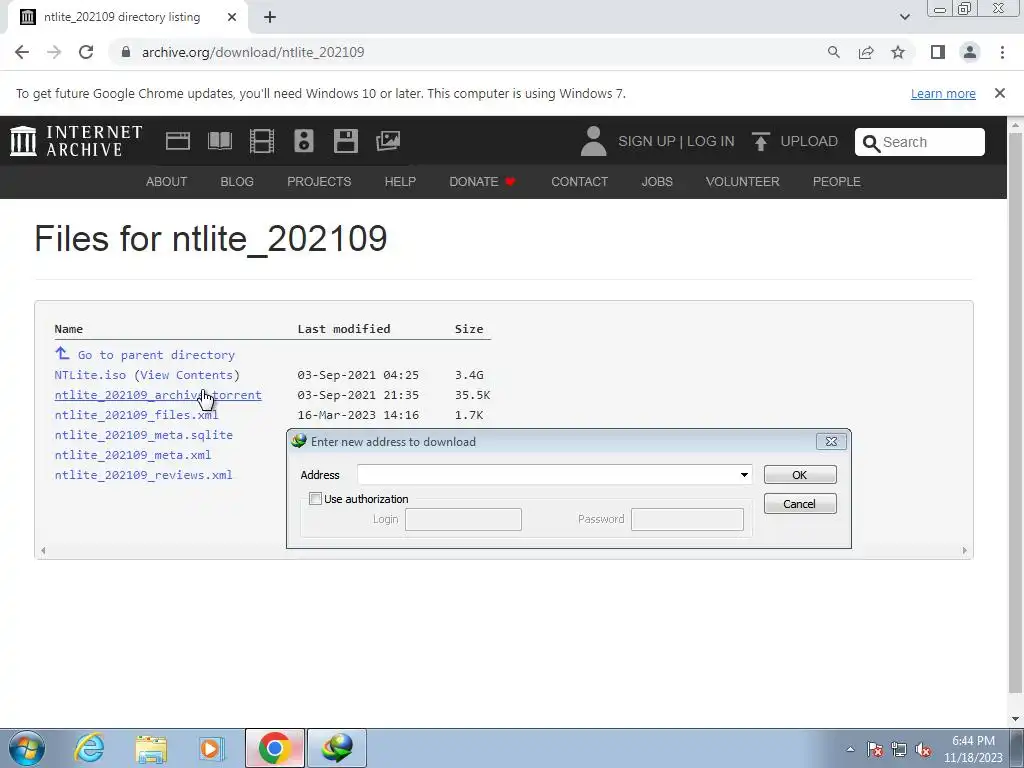Open ntlite_202109_meta.xml link
1024x768 pixels.
133,455
